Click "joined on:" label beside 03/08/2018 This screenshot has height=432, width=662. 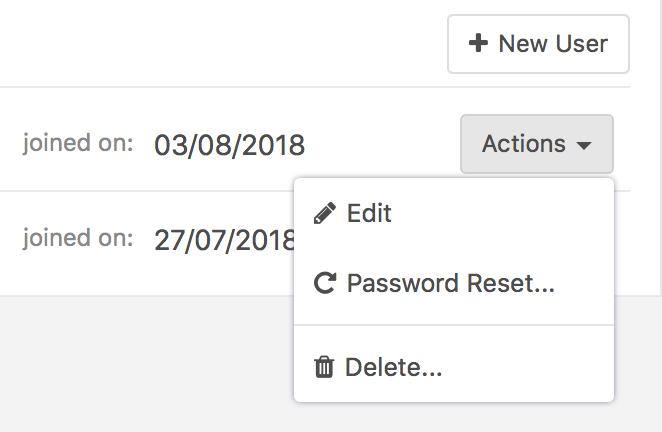pos(78,143)
